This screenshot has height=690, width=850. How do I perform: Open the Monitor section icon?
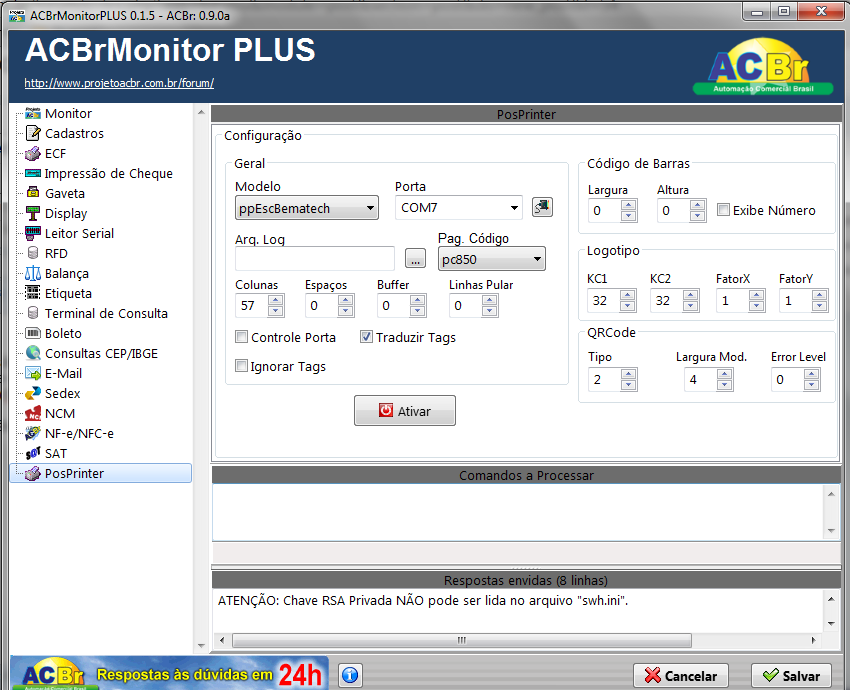(33, 113)
